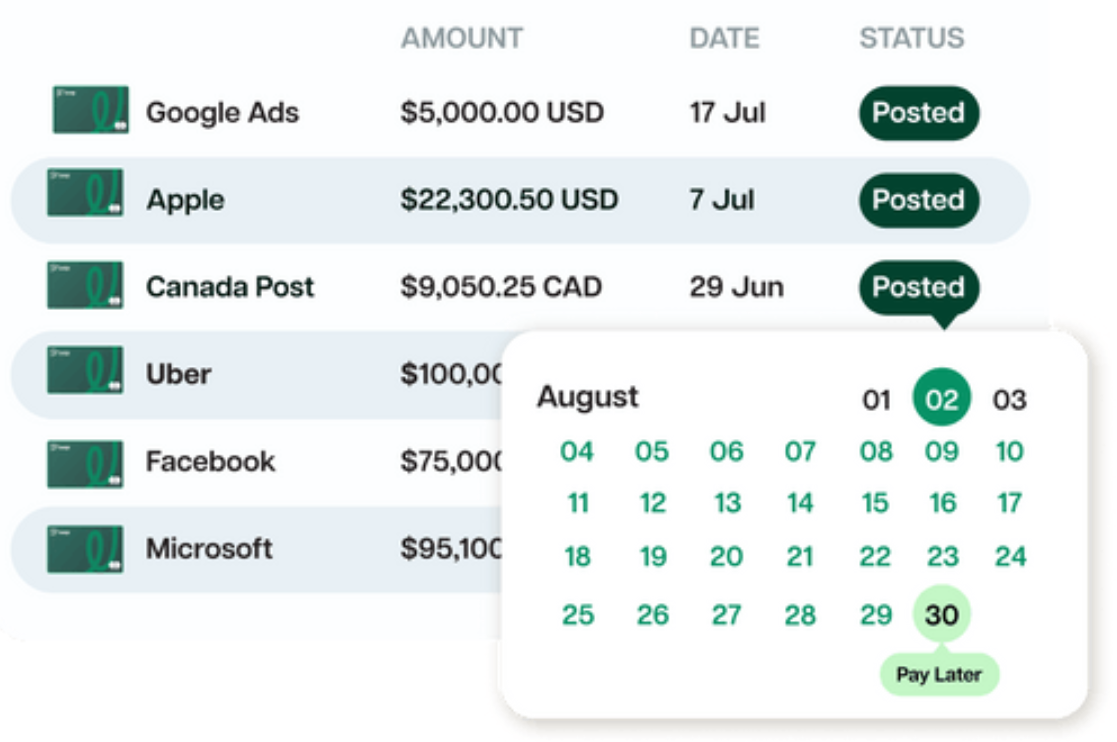Toggle the Posted status for Google Ads
The image size is (1117, 742).
(x=917, y=113)
